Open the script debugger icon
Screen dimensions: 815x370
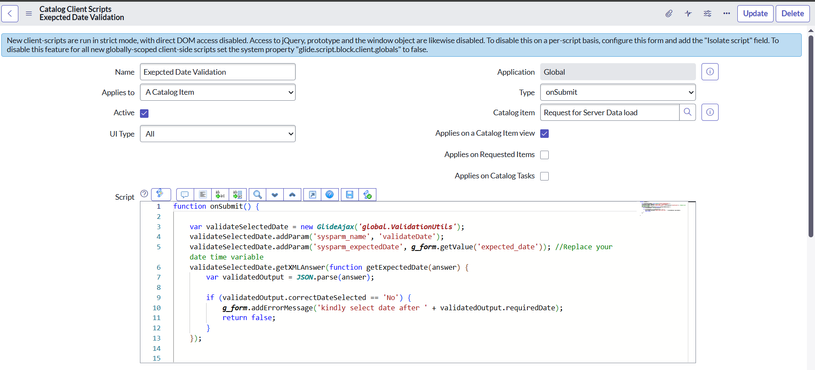(x=367, y=194)
